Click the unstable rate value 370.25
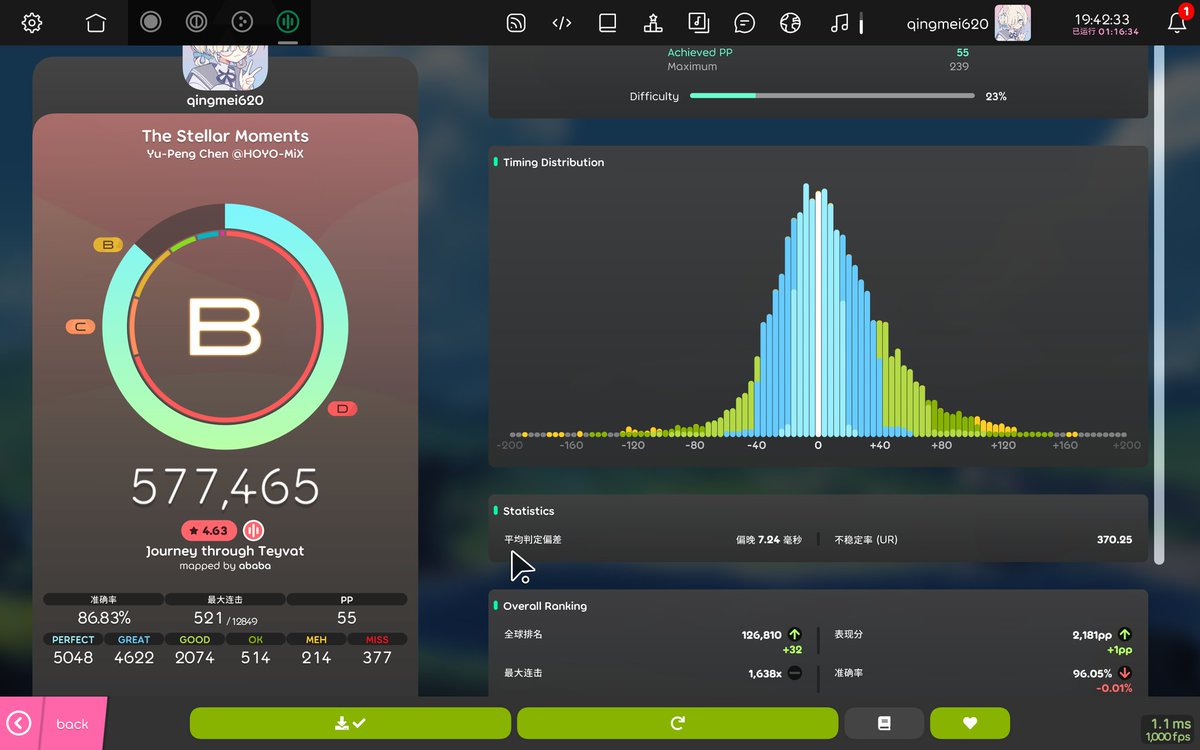Image resolution: width=1200 pixels, height=750 pixels. click(1114, 539)
